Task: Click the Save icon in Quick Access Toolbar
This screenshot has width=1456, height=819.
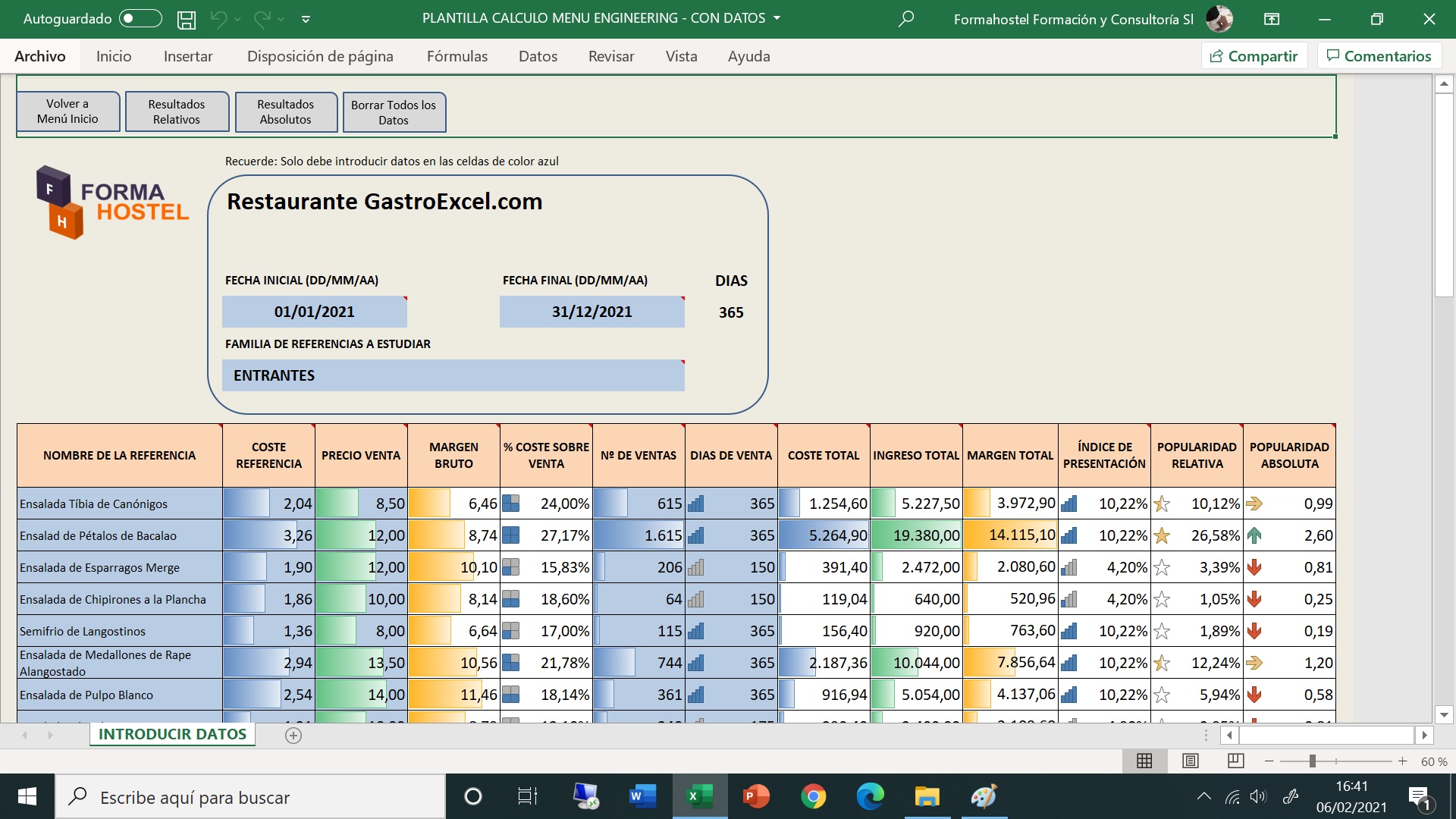Action: pyautogui.click(x=186, y=19)
